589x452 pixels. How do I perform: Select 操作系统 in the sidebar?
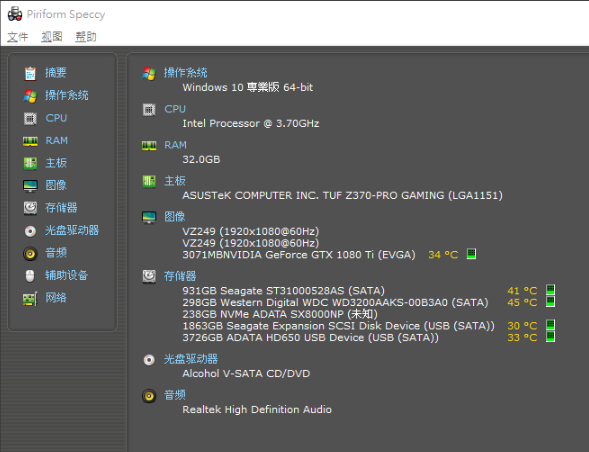(67, 95)
